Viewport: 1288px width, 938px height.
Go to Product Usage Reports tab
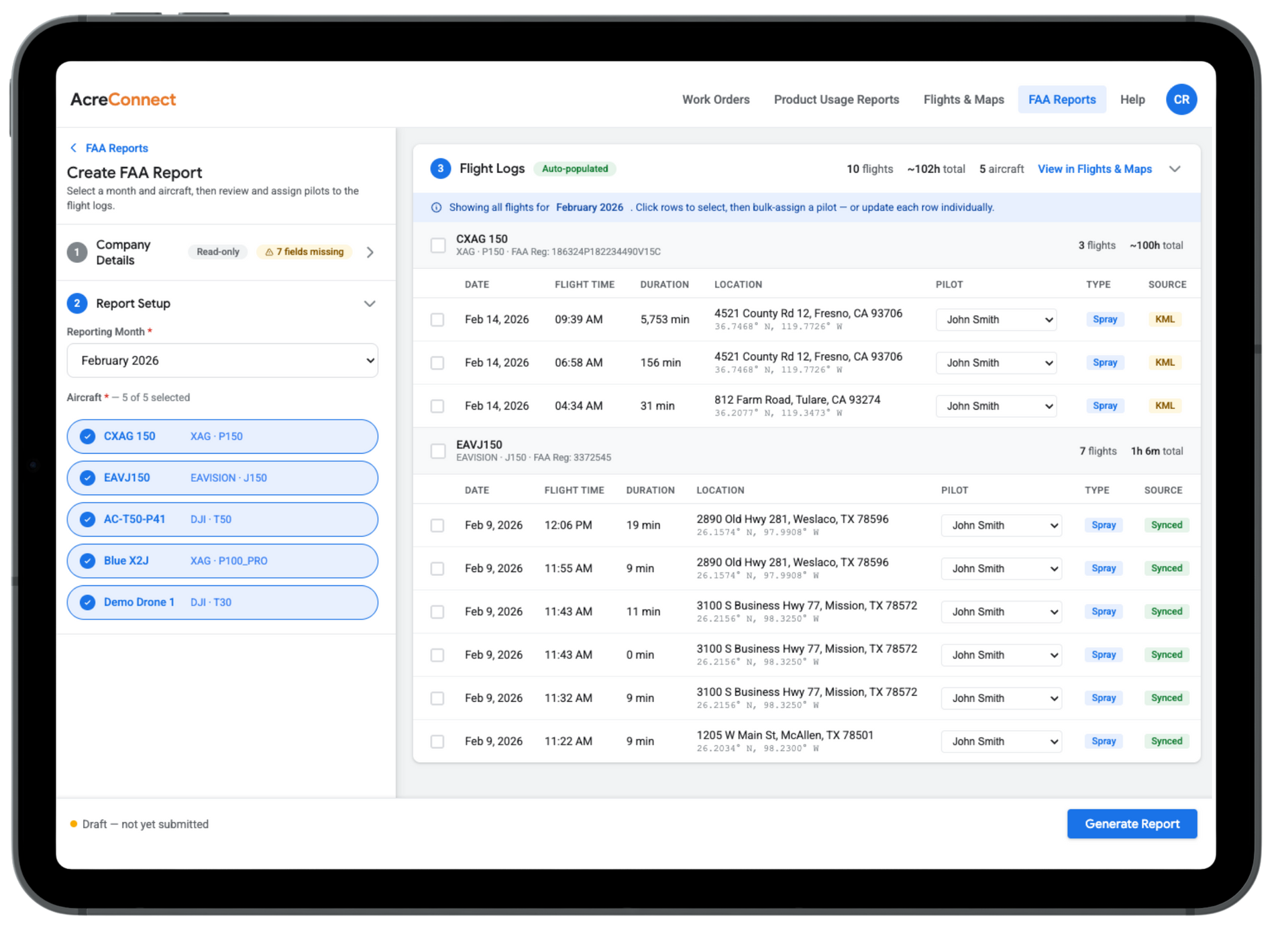(836, 100)
